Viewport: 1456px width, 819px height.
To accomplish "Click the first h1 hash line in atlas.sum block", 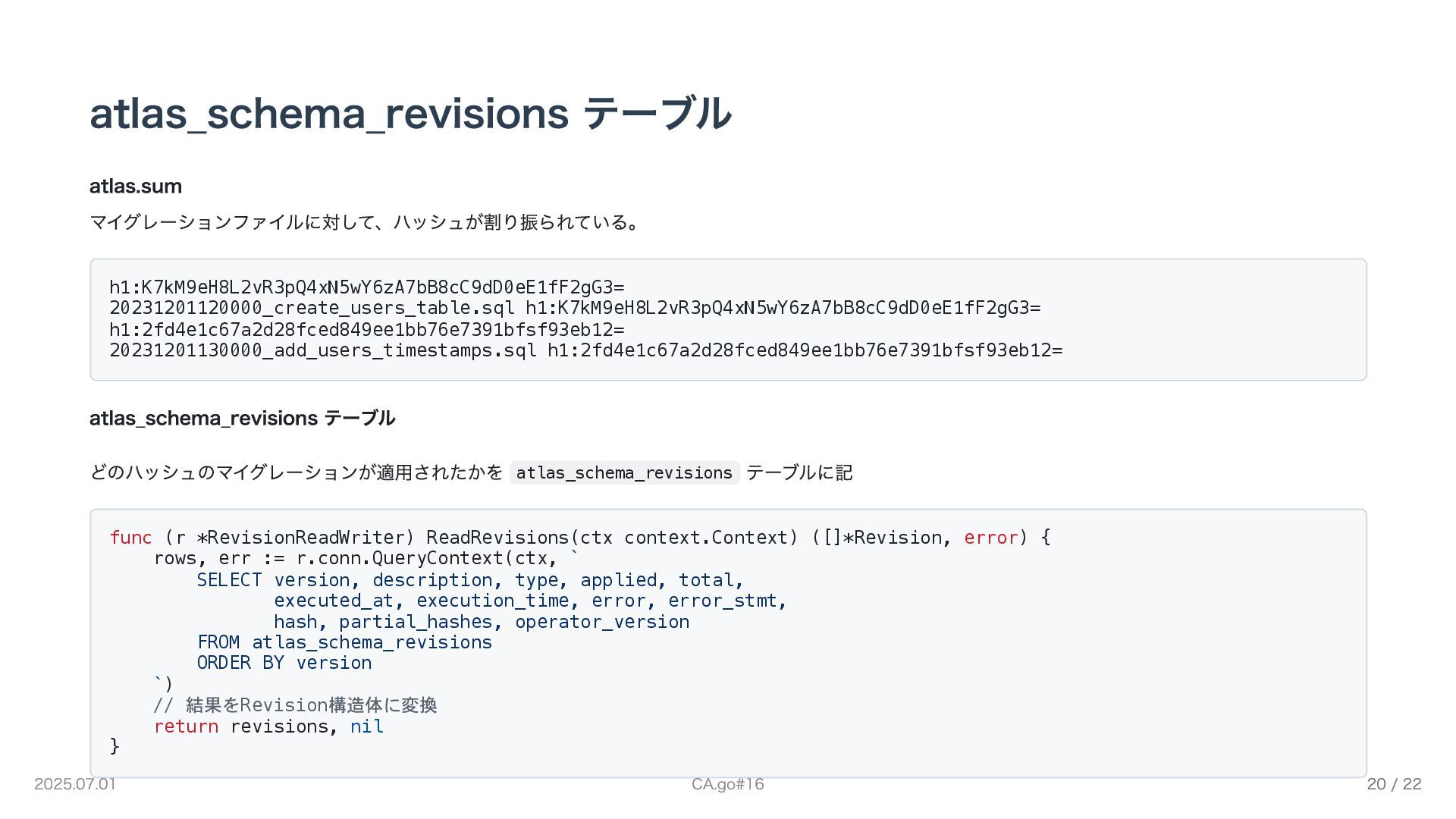I will pos(366,287).
